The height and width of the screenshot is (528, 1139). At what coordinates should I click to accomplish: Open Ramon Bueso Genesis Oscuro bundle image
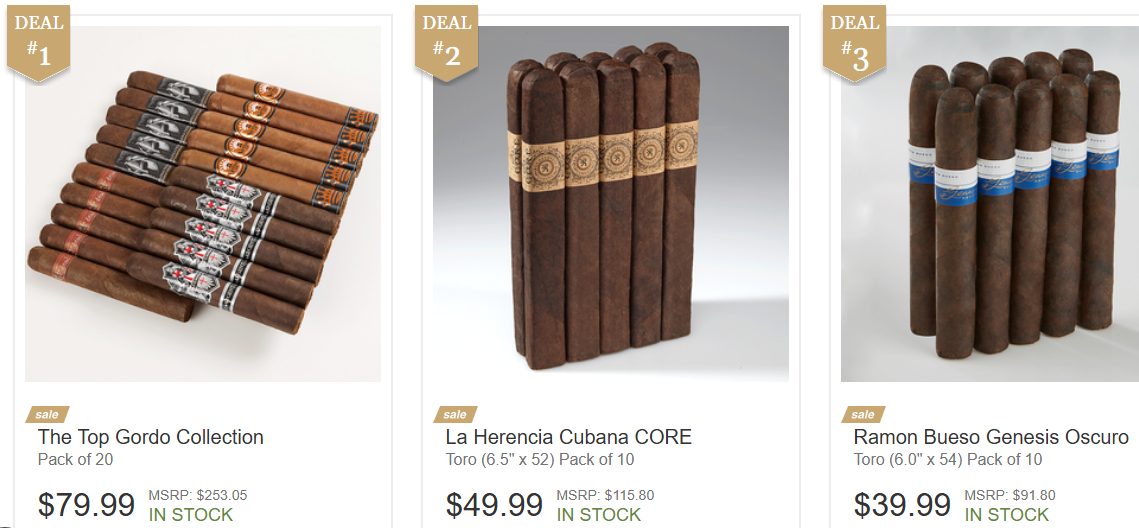coord(990,204)
